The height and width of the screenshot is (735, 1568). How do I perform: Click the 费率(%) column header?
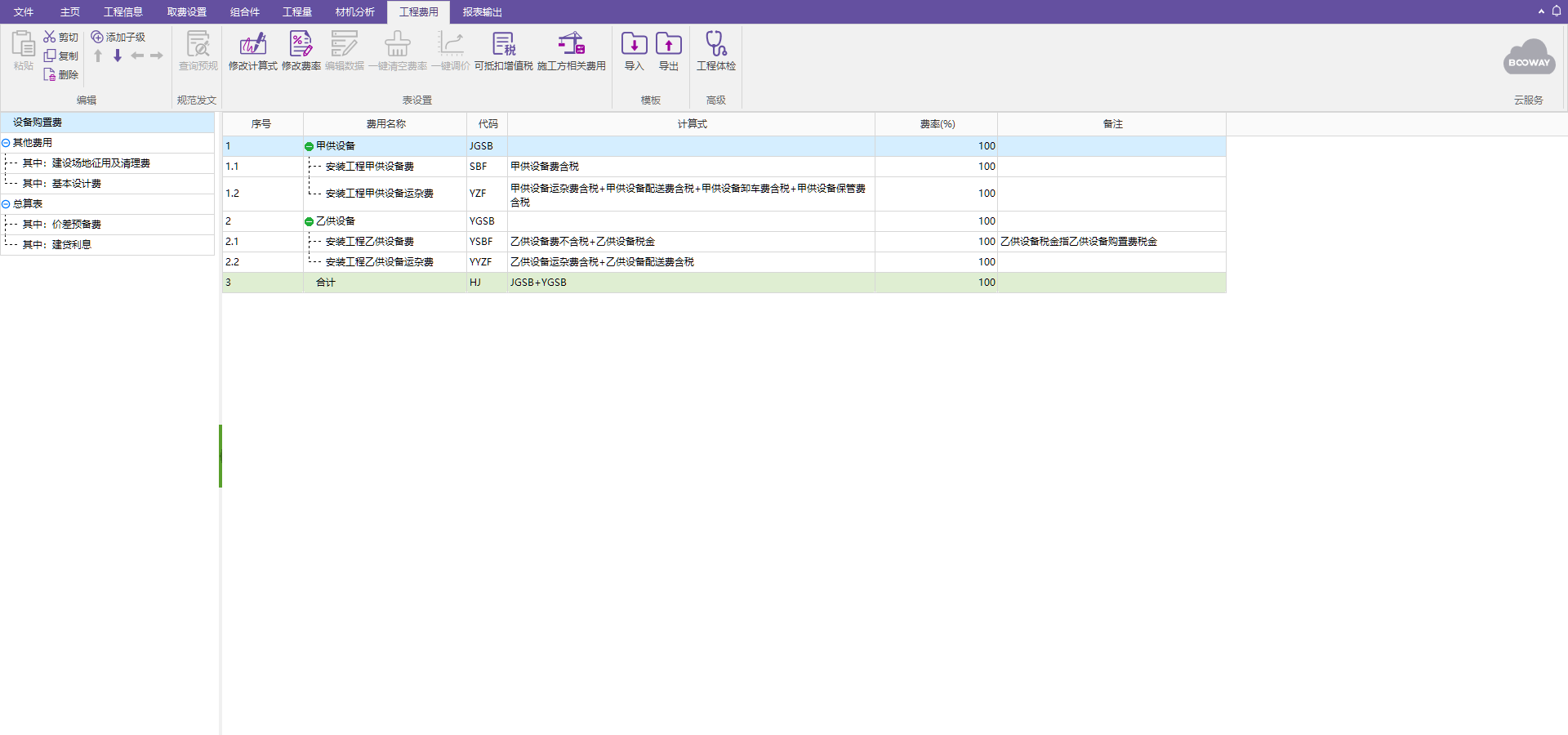(x=937, y=124)
